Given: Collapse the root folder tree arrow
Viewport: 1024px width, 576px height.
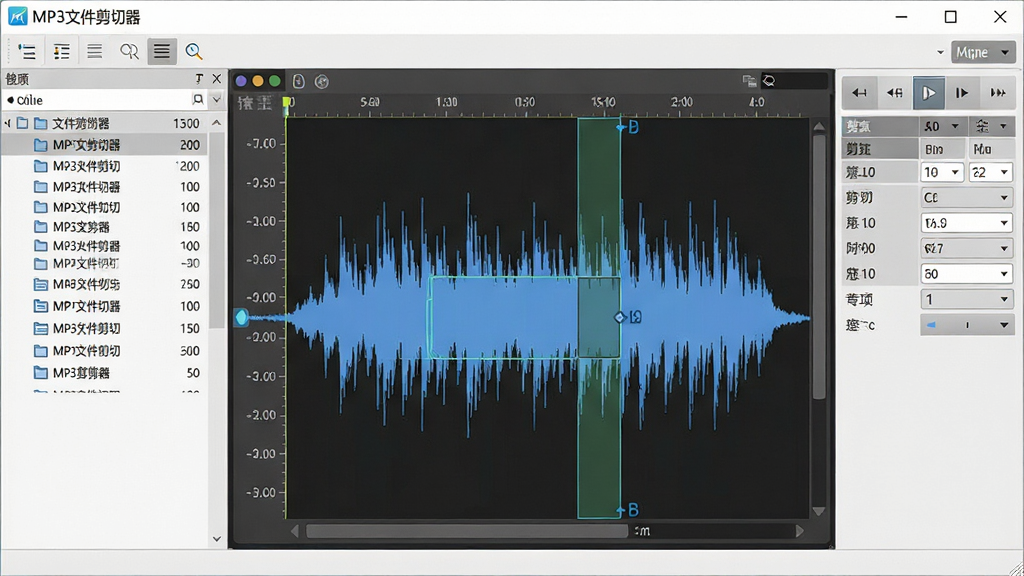Looking at the screenshot, I should click(x=8, y=123).
